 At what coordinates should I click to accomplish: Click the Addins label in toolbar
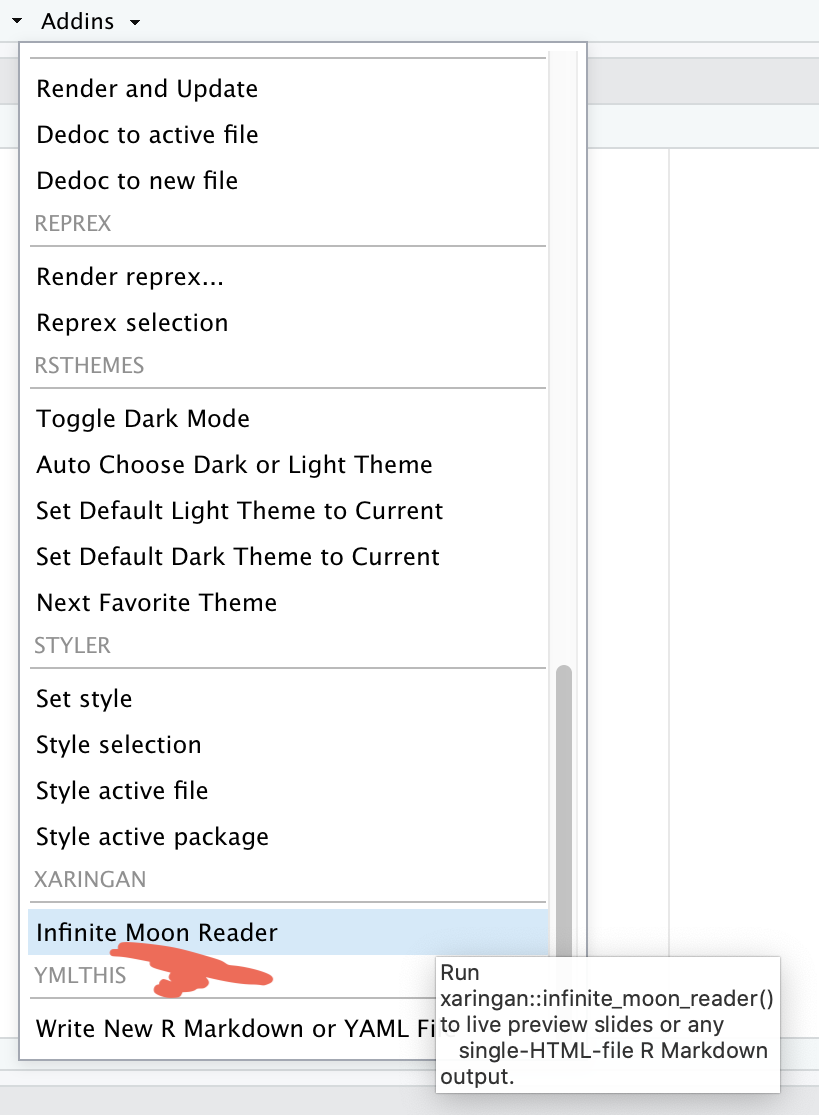pos(77,21)
